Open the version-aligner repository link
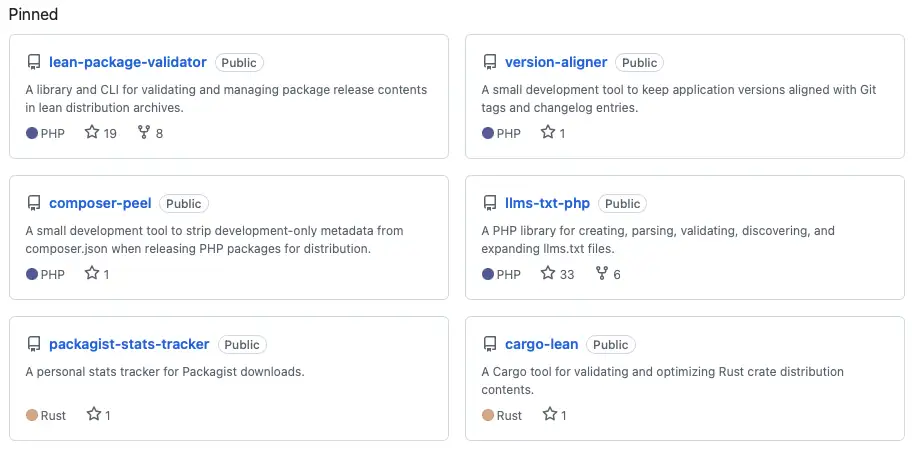This screenshot has width=914, height=450. pyautogui.click(x=556, y=62)
